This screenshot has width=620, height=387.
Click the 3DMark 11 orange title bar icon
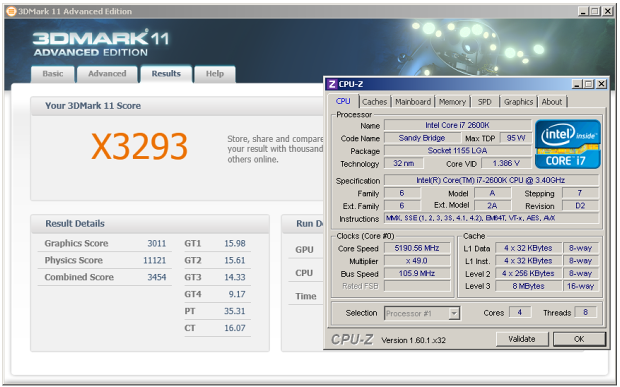[11, 11]
